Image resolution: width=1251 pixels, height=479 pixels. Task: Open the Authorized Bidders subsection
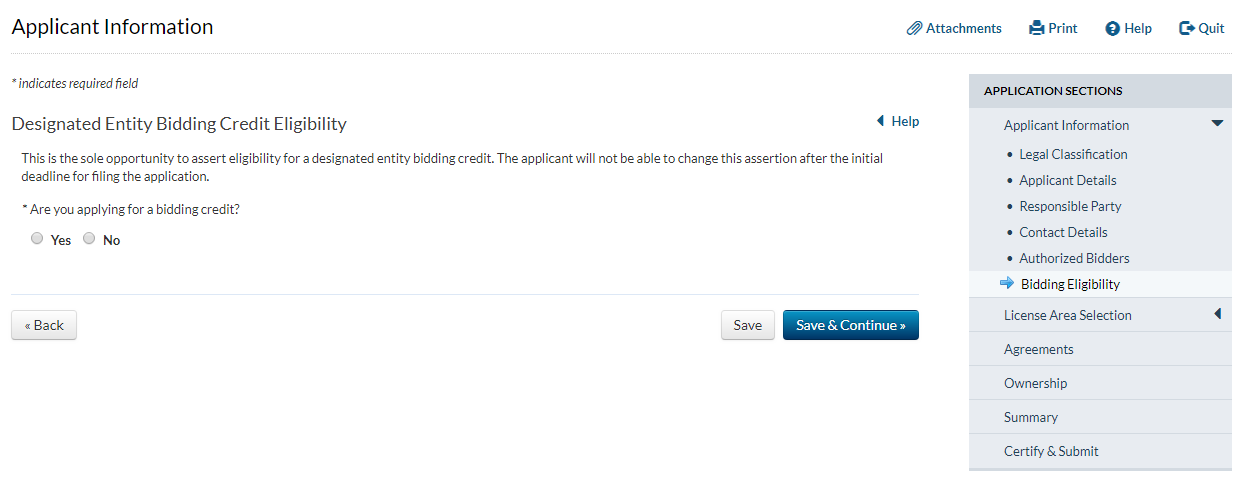pos(1074,258)
